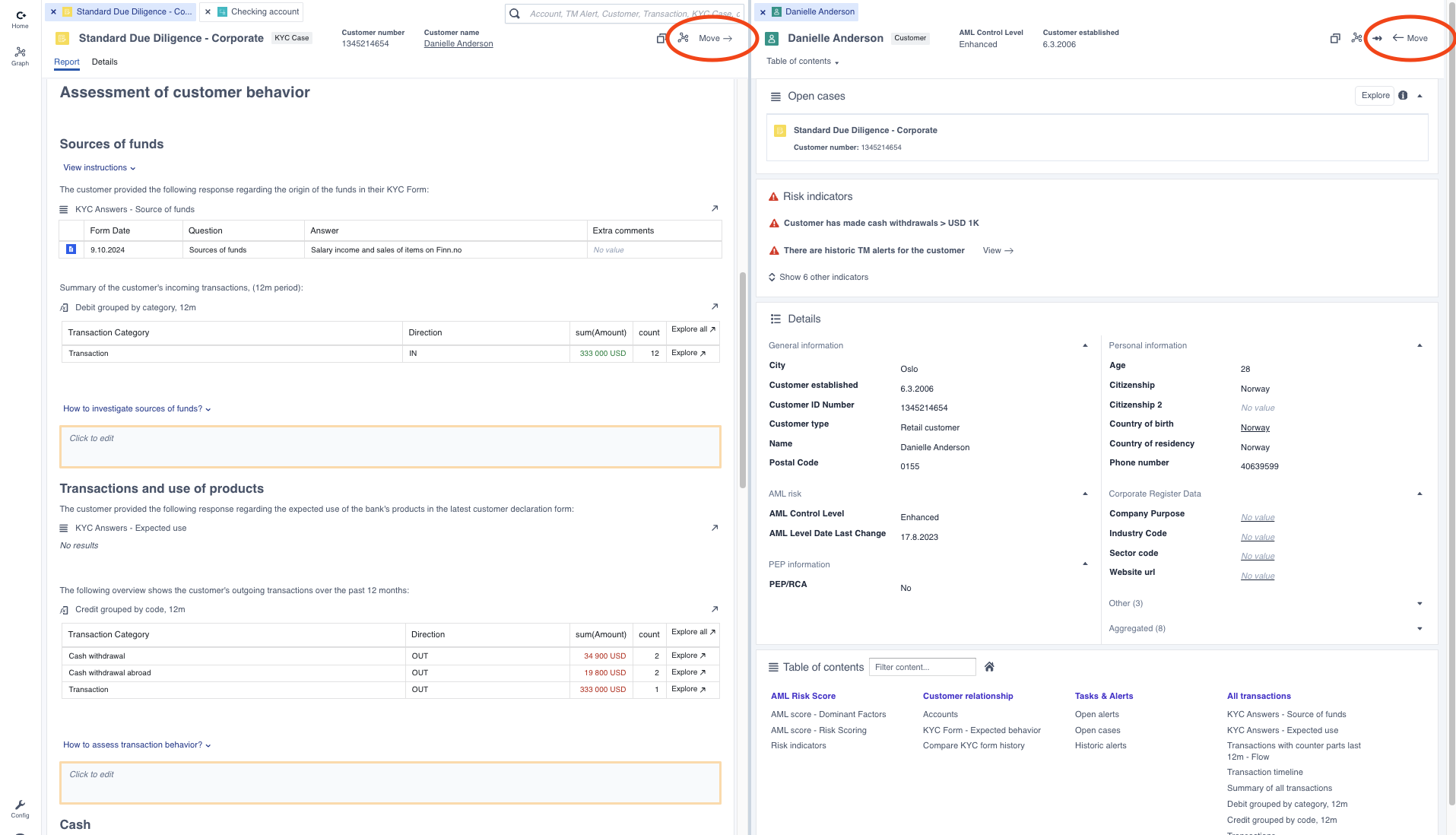Close the Danielle Anderson tab
Image resolution: width=1456 pixels, height=835 pixels.
pos(763,12)
